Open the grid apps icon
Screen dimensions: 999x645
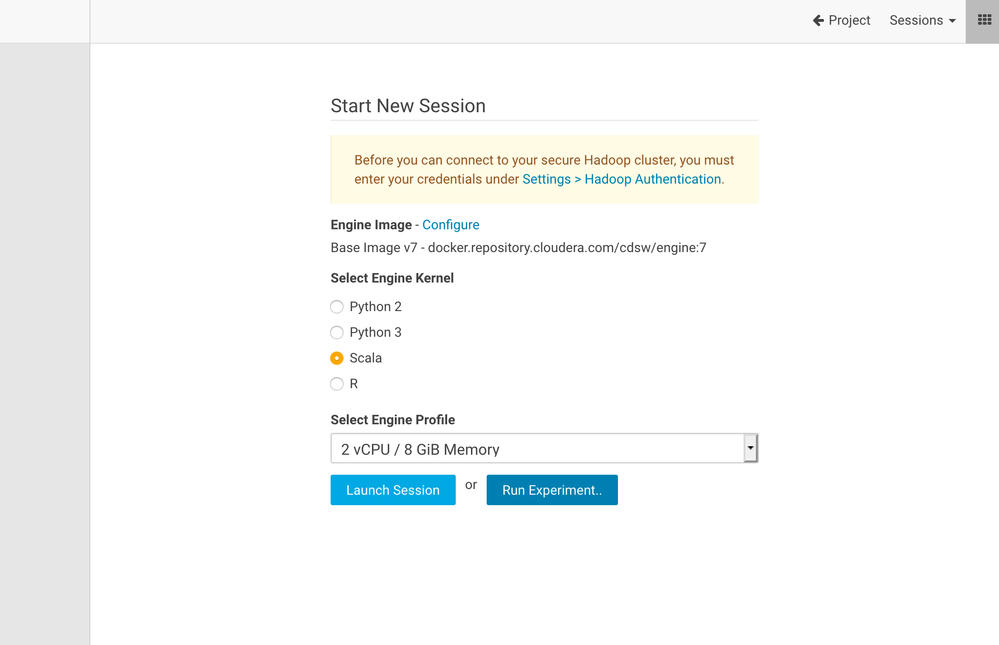pyautogui.click(x=984, y=20)
